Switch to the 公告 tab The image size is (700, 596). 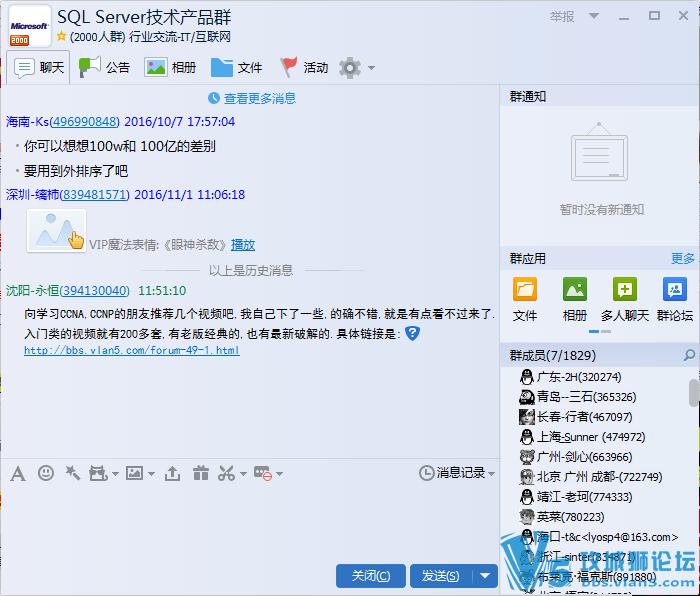[x=104, y=68]
